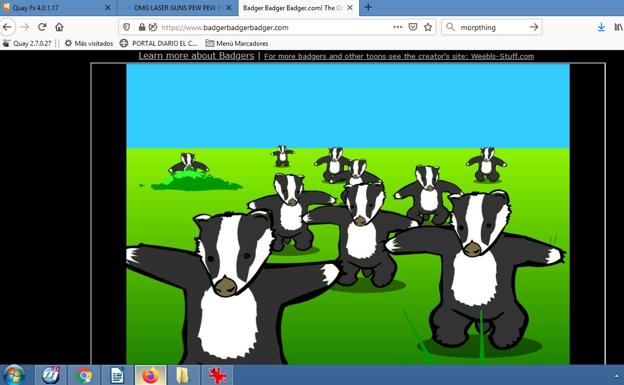Click the badger animation area
The width and height of the screenshot is (624, 385).
pyautogui.click(x=348, y=214)
